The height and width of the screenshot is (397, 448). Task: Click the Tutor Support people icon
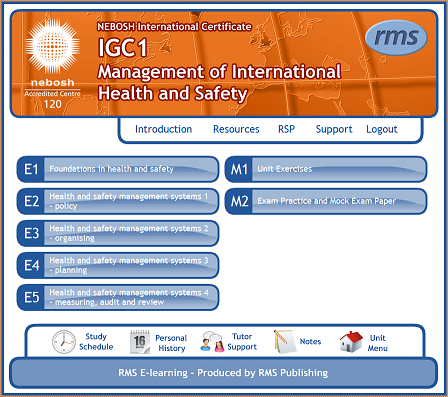212,342
